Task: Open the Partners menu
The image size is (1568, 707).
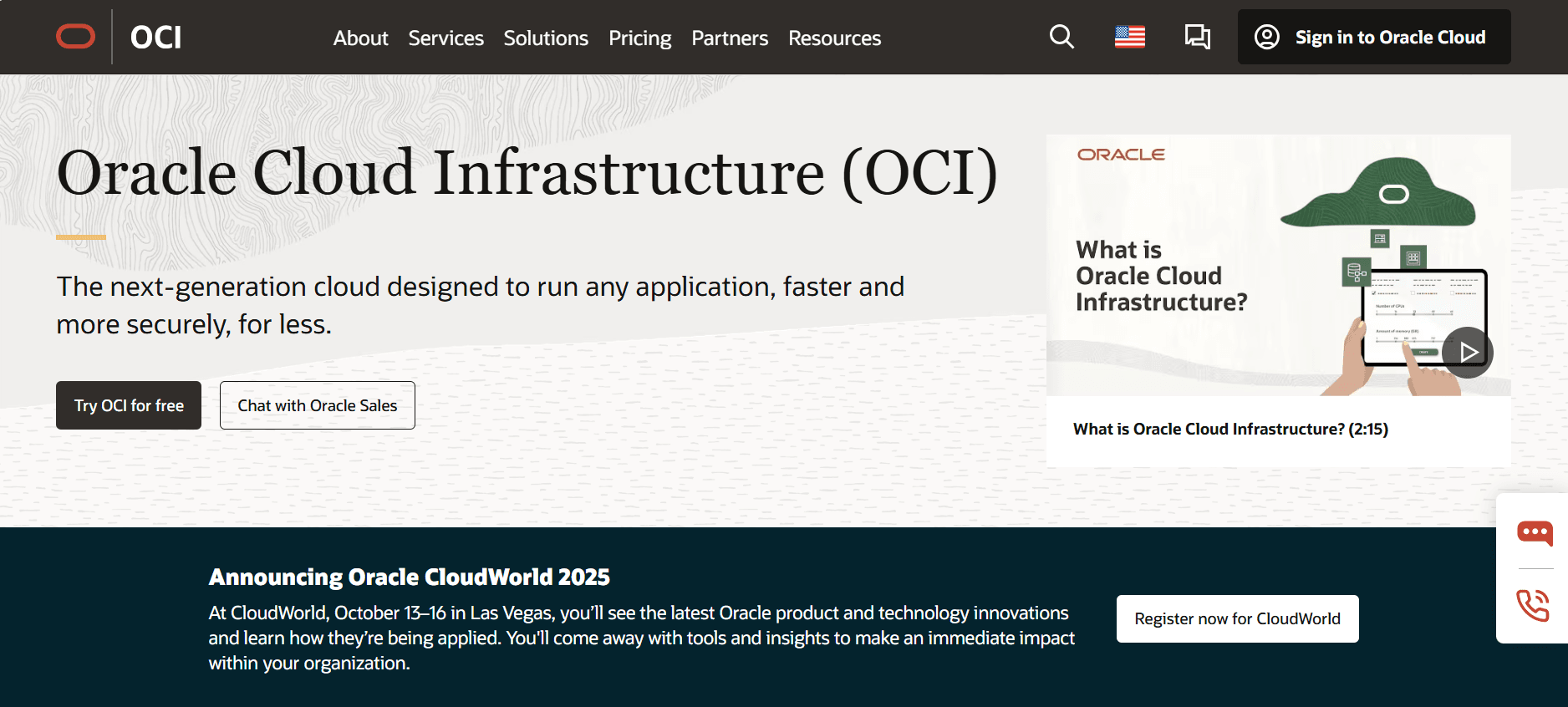Action: click(729, 38)
